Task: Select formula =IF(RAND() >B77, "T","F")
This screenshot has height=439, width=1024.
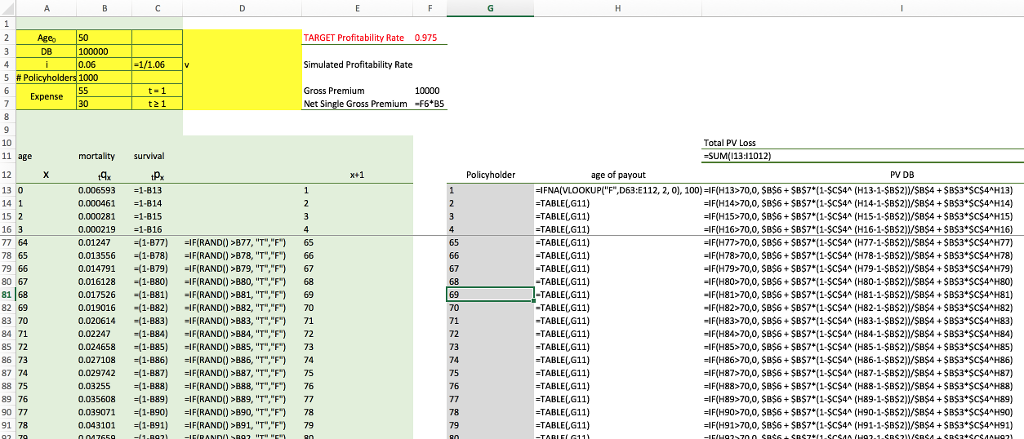Action: (x=242, y=242)
